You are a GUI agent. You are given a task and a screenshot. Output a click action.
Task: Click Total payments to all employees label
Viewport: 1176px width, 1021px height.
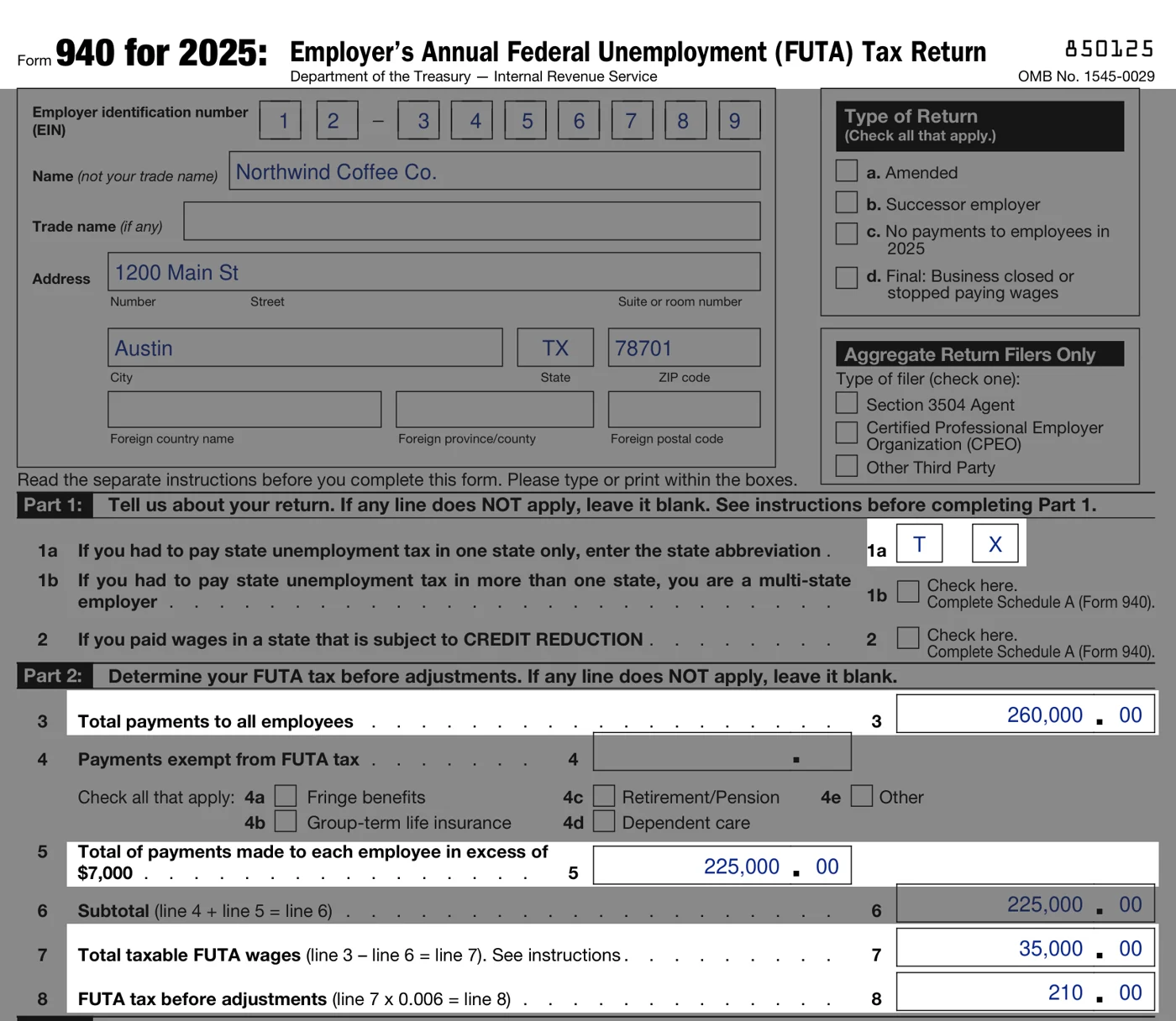point(216,721)
